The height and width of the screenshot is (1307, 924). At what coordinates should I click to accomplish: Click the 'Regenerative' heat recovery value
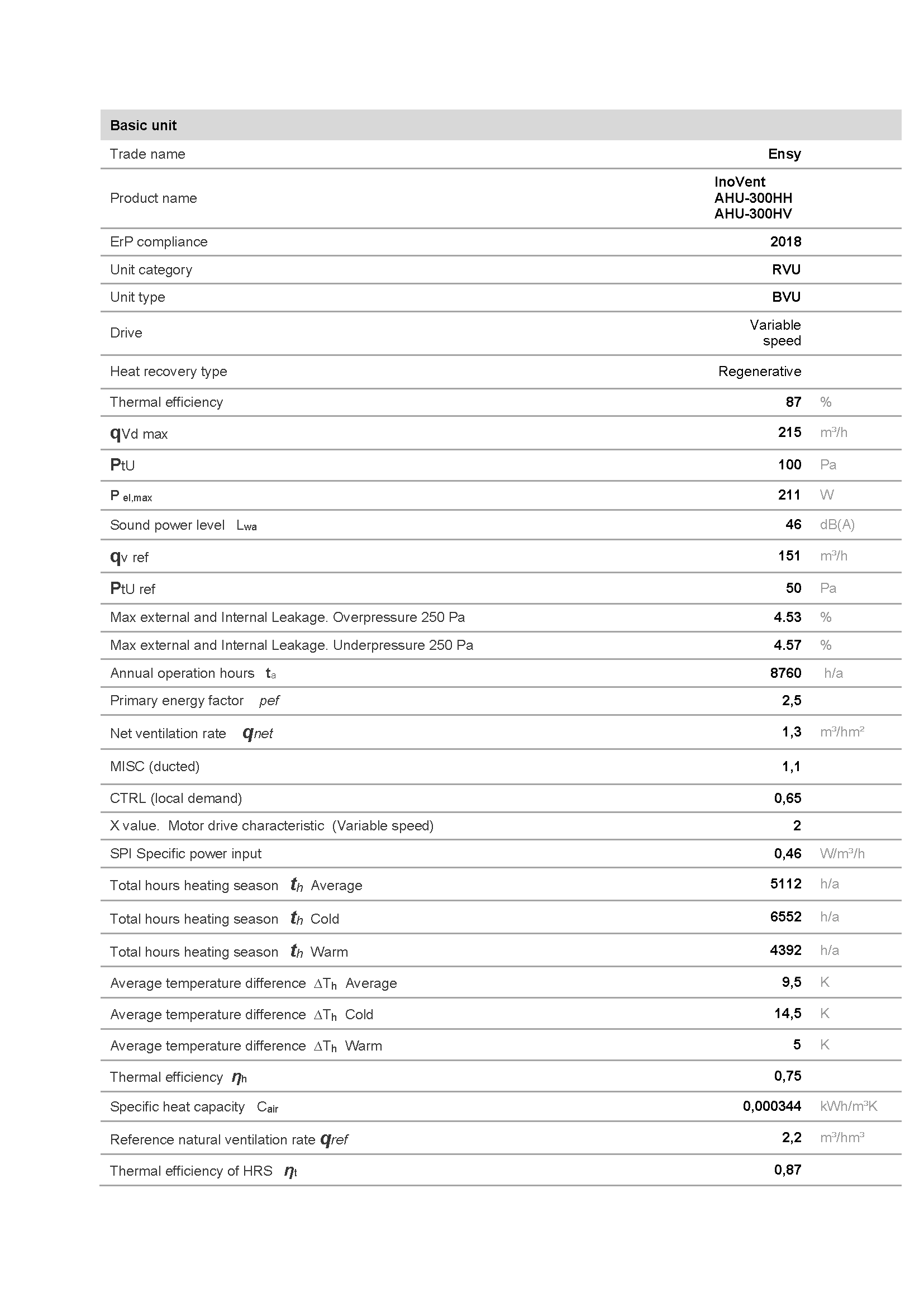pos(759,372)
